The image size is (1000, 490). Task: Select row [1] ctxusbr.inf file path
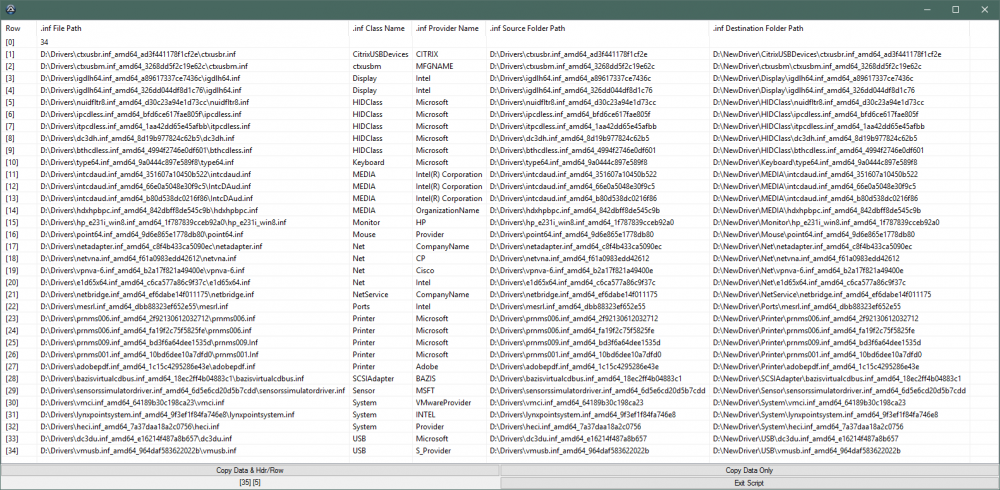[x=138, y=54]
